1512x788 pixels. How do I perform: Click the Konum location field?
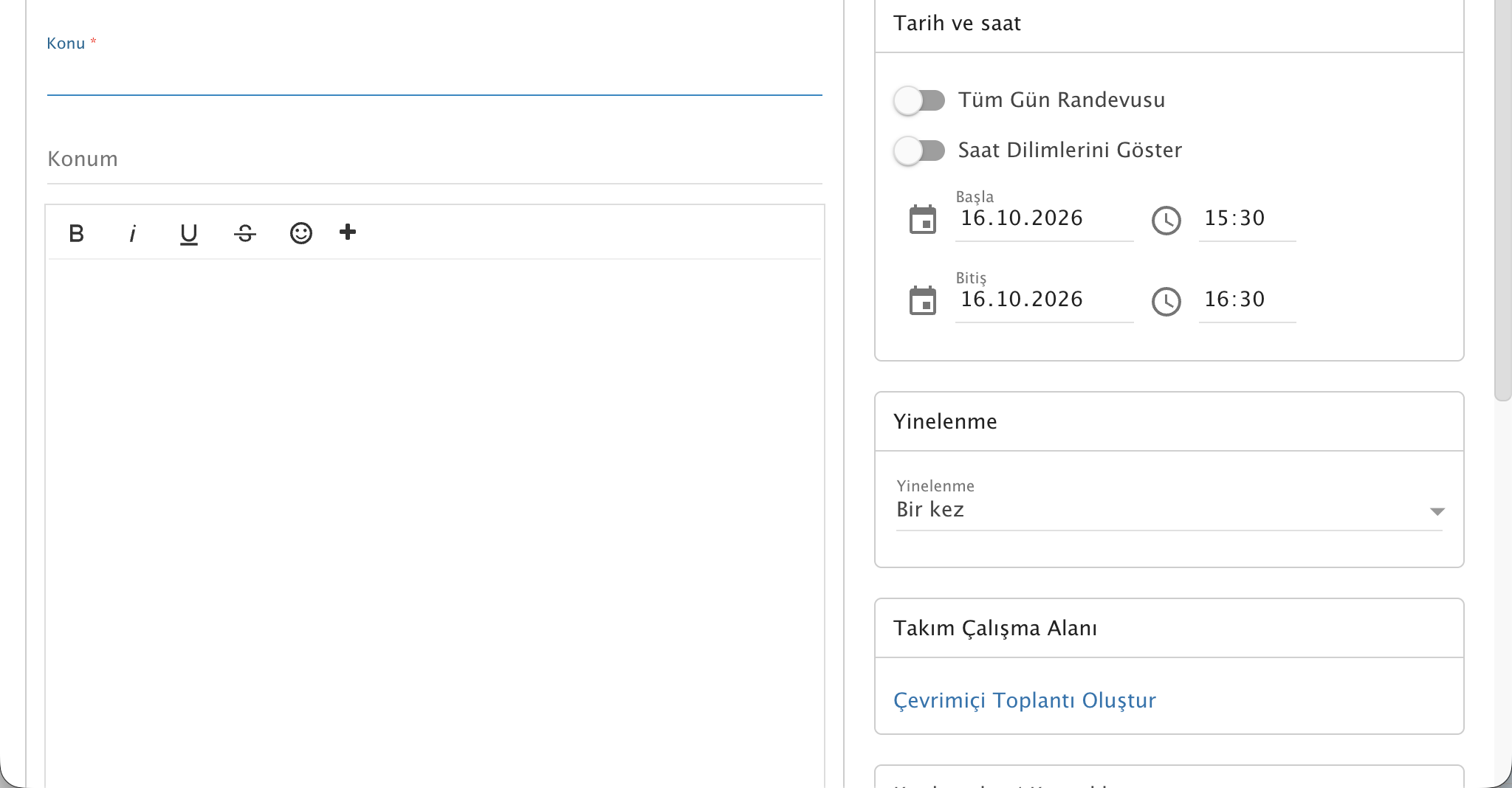[435, 159]
